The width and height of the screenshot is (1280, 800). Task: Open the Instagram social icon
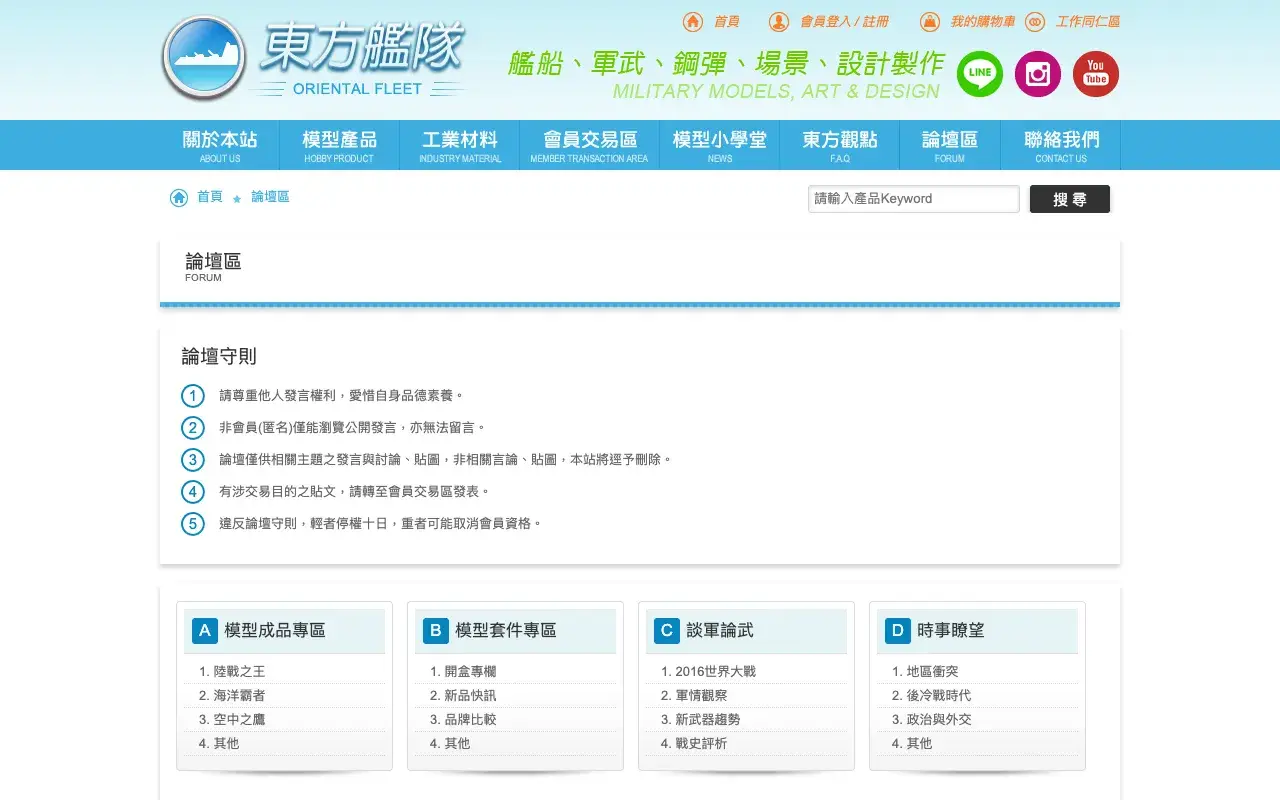(x=1038, y=74)
